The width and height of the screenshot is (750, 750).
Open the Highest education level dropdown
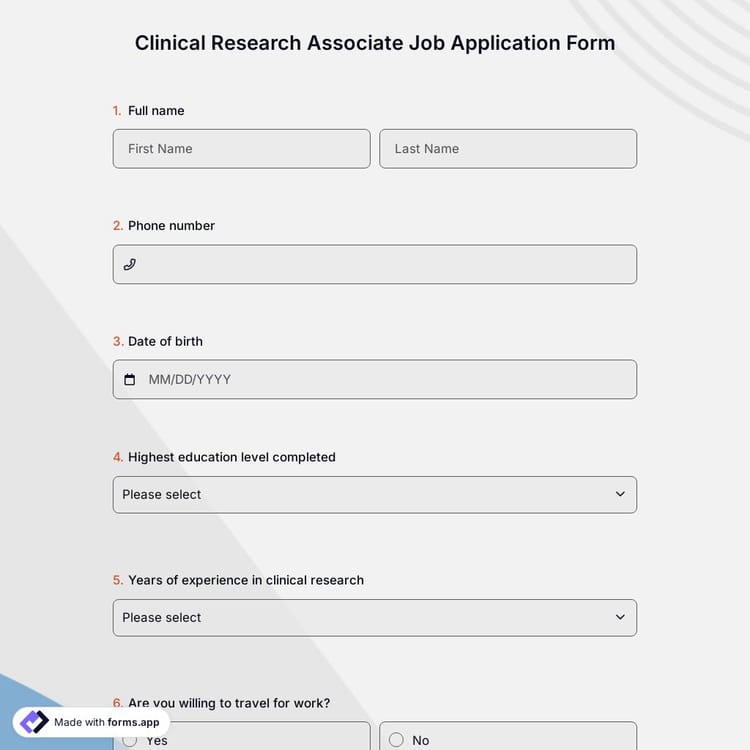coord(374,495)
